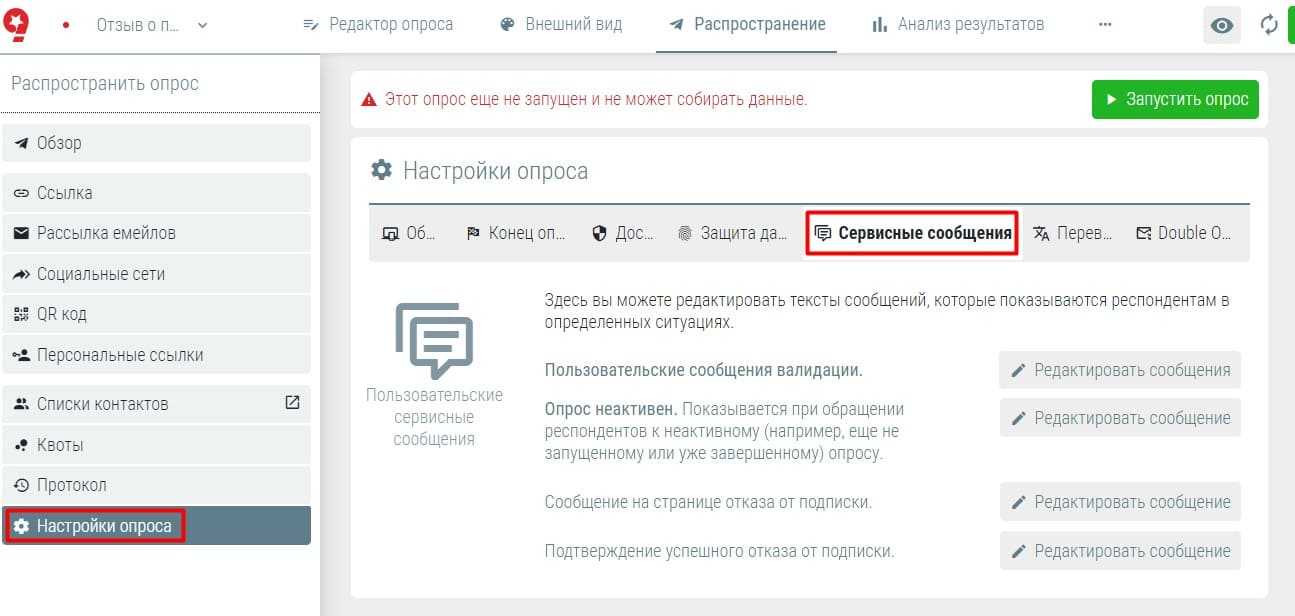Screen dimensions: 1295x616
Task: Click the preview eye icon in top bar
Action: click(x=1221, y=25)
